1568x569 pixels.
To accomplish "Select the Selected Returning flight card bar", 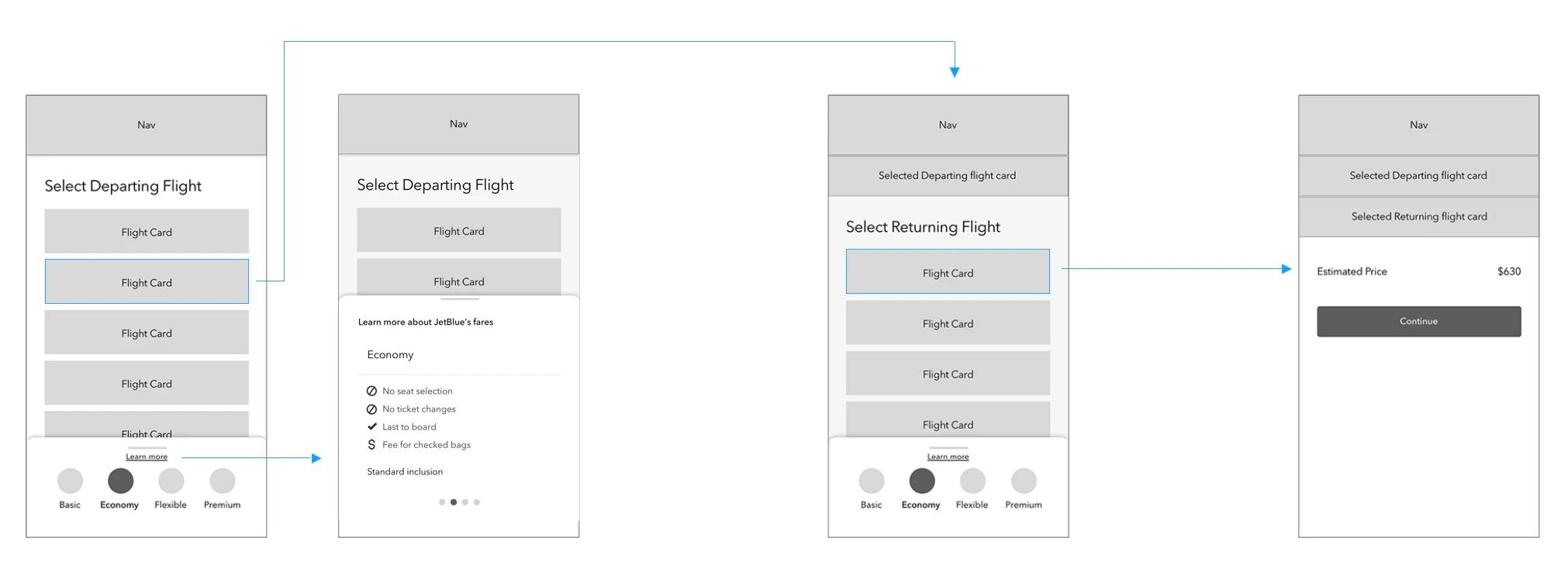I will [x=1418, y=217].
